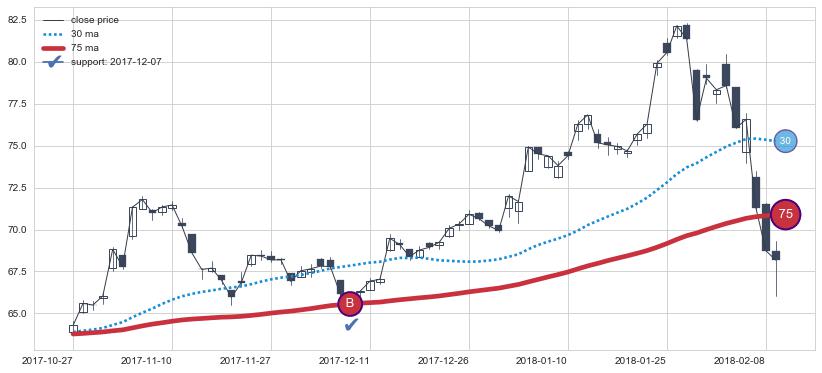The height and width of the screenshot is (373, 822).
Task: Click the 82.5 y-axis tick label
Action: pyautogui.click(x=18, y=20)
